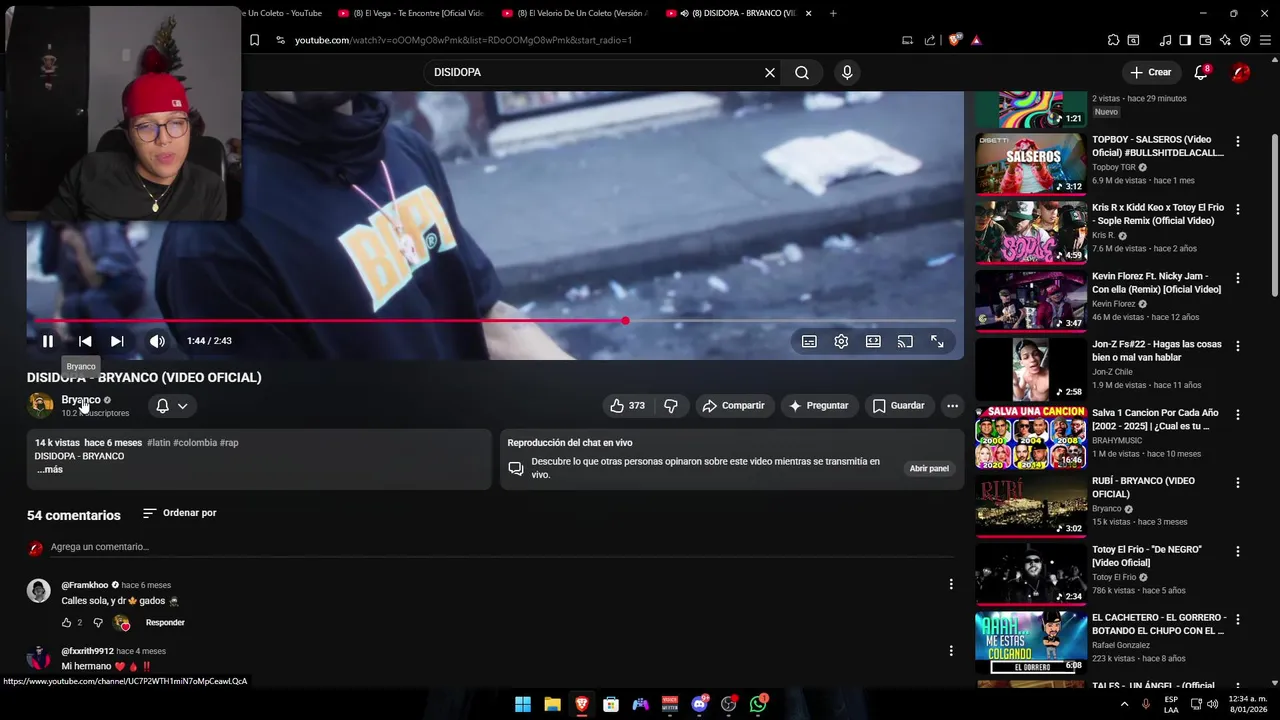Open options for TOPBOY - SALSEROS video
The width and height of the screenshot is (1280, 720).
[x=1237, y=142]
